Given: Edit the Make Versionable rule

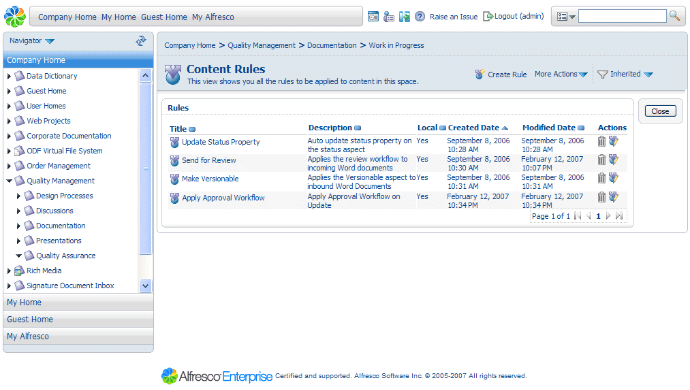Looking at the screenshot, I should (613, 178).
